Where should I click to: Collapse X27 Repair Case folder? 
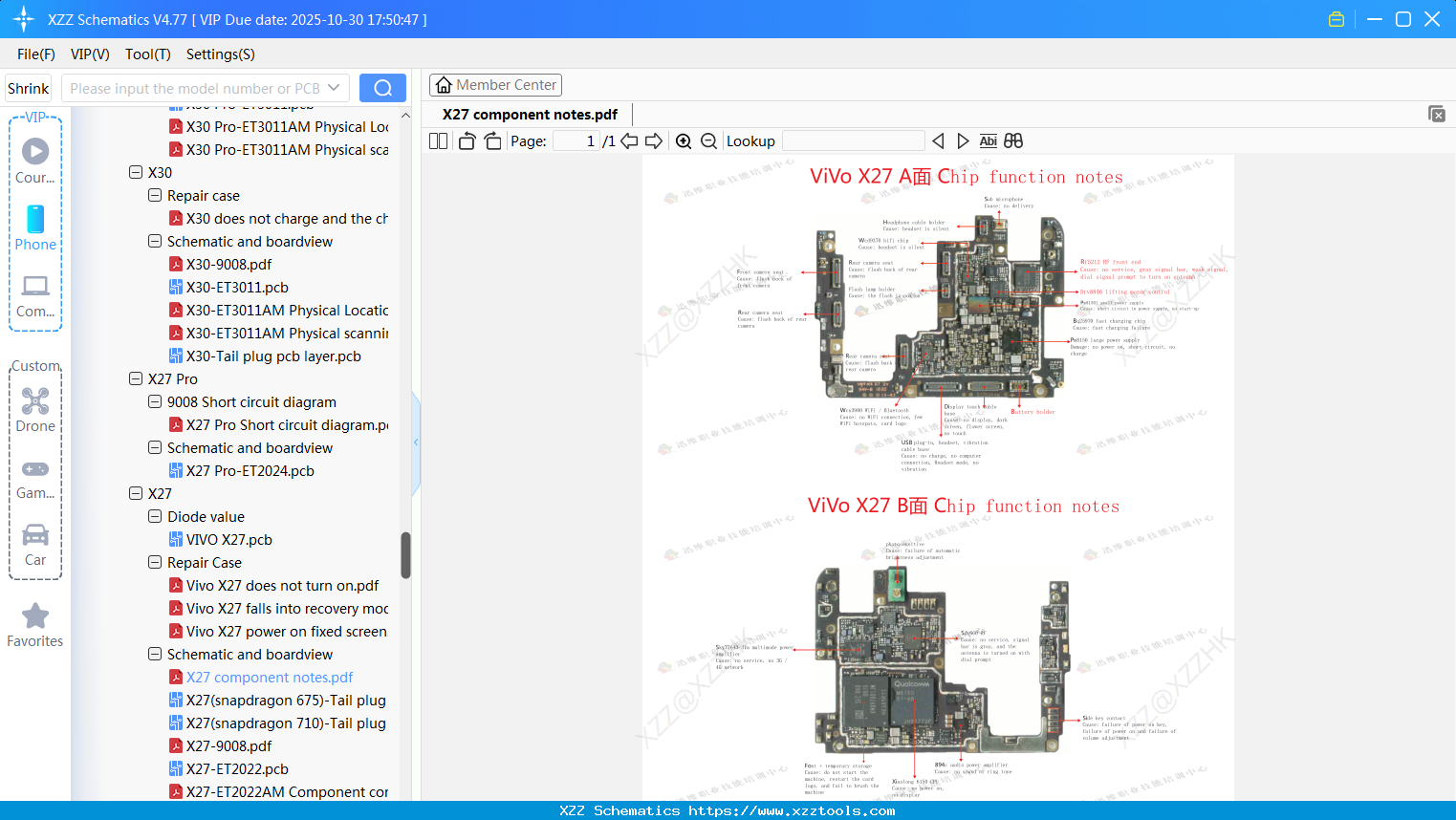pos(155,562)
